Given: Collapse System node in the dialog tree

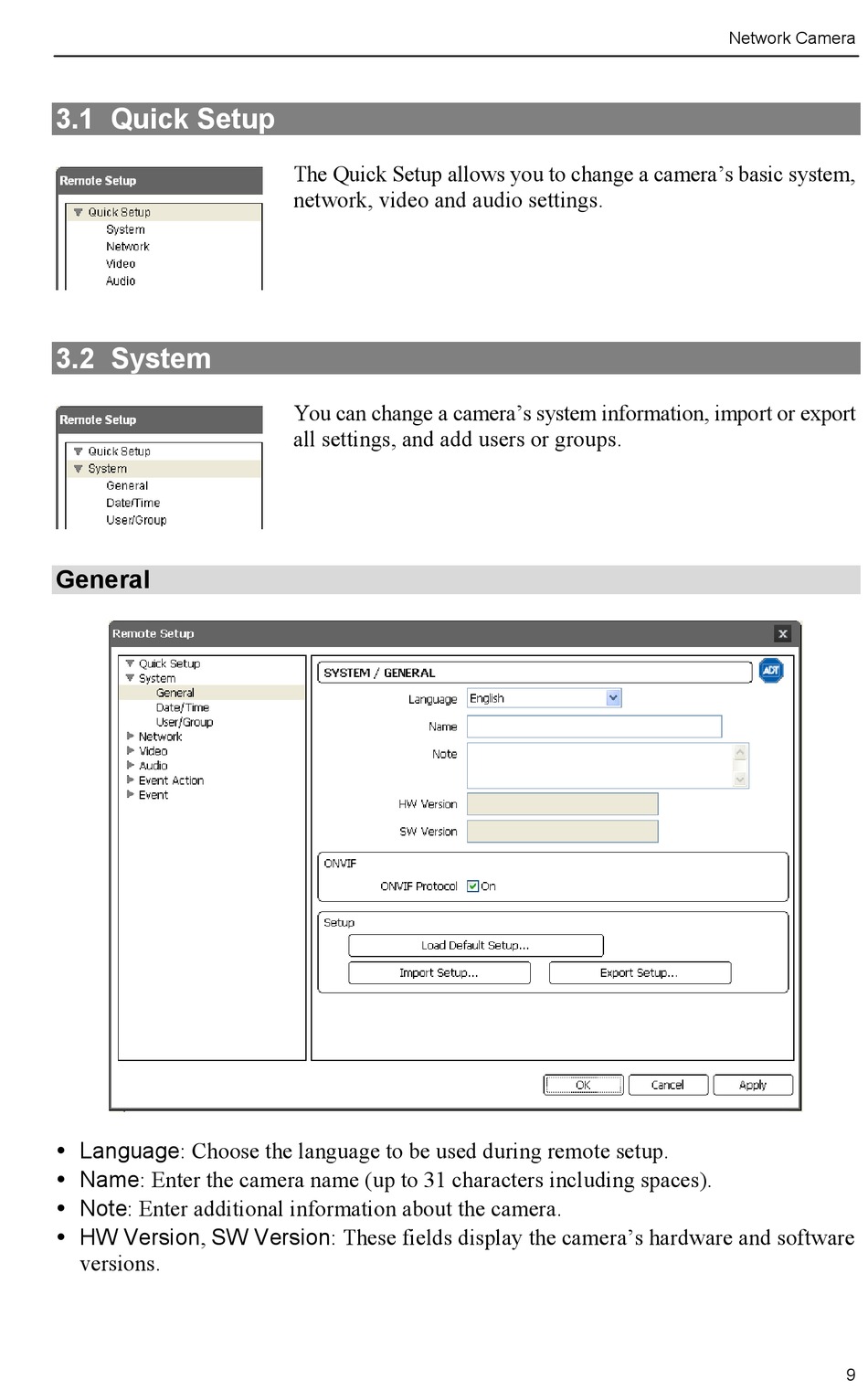Looking at the screenshot, I should pos(130,678).
